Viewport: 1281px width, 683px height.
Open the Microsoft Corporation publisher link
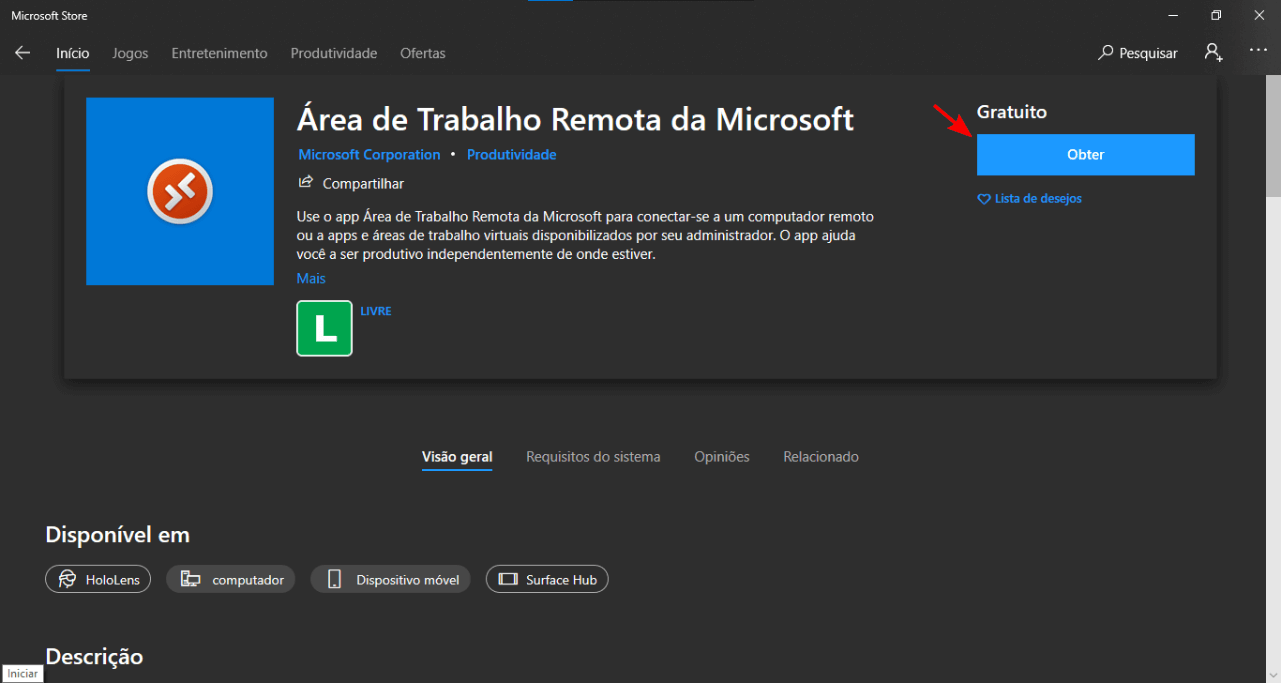[x=369, y=155]
